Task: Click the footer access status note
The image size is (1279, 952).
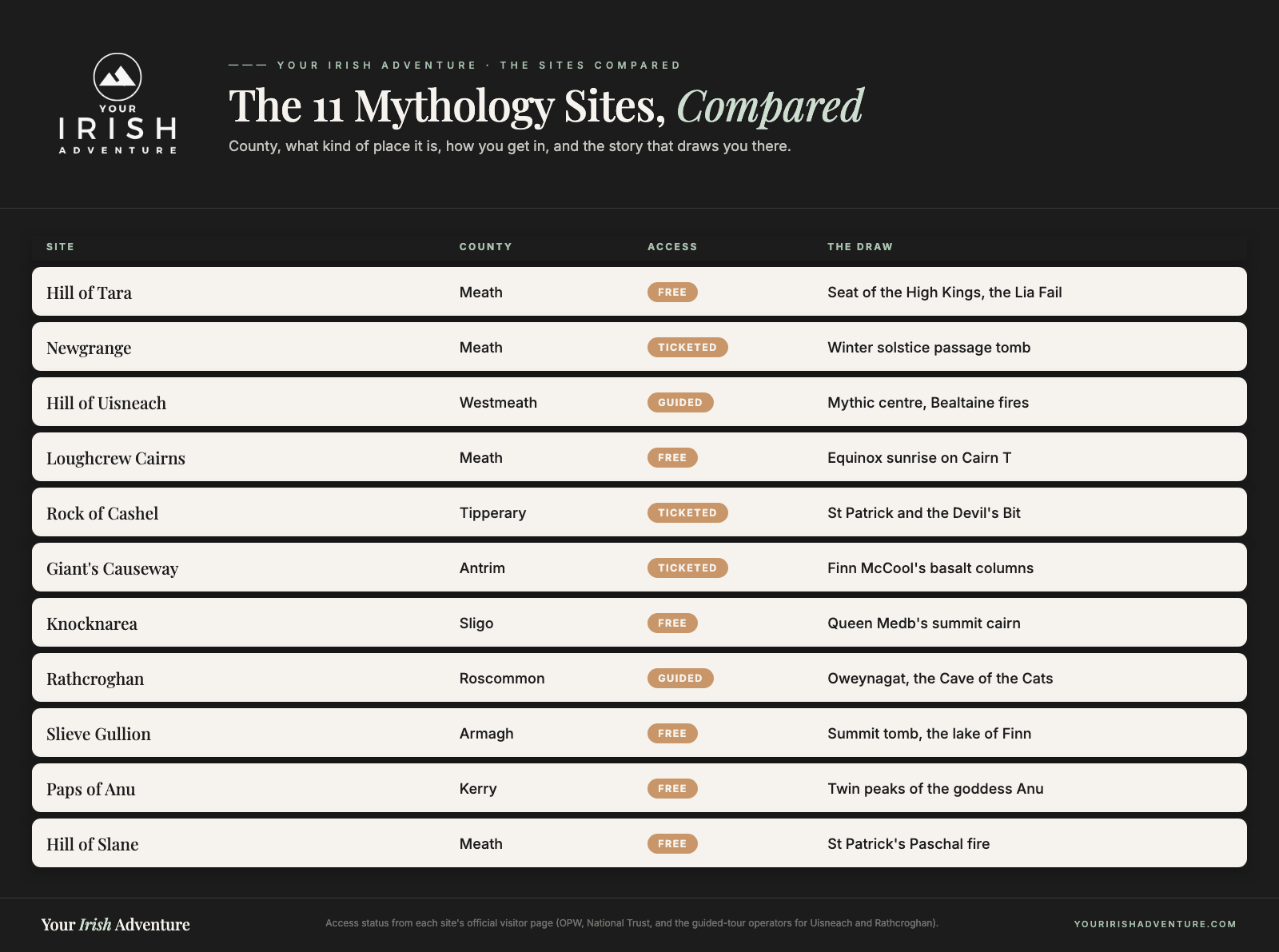Action: [632, 923]
